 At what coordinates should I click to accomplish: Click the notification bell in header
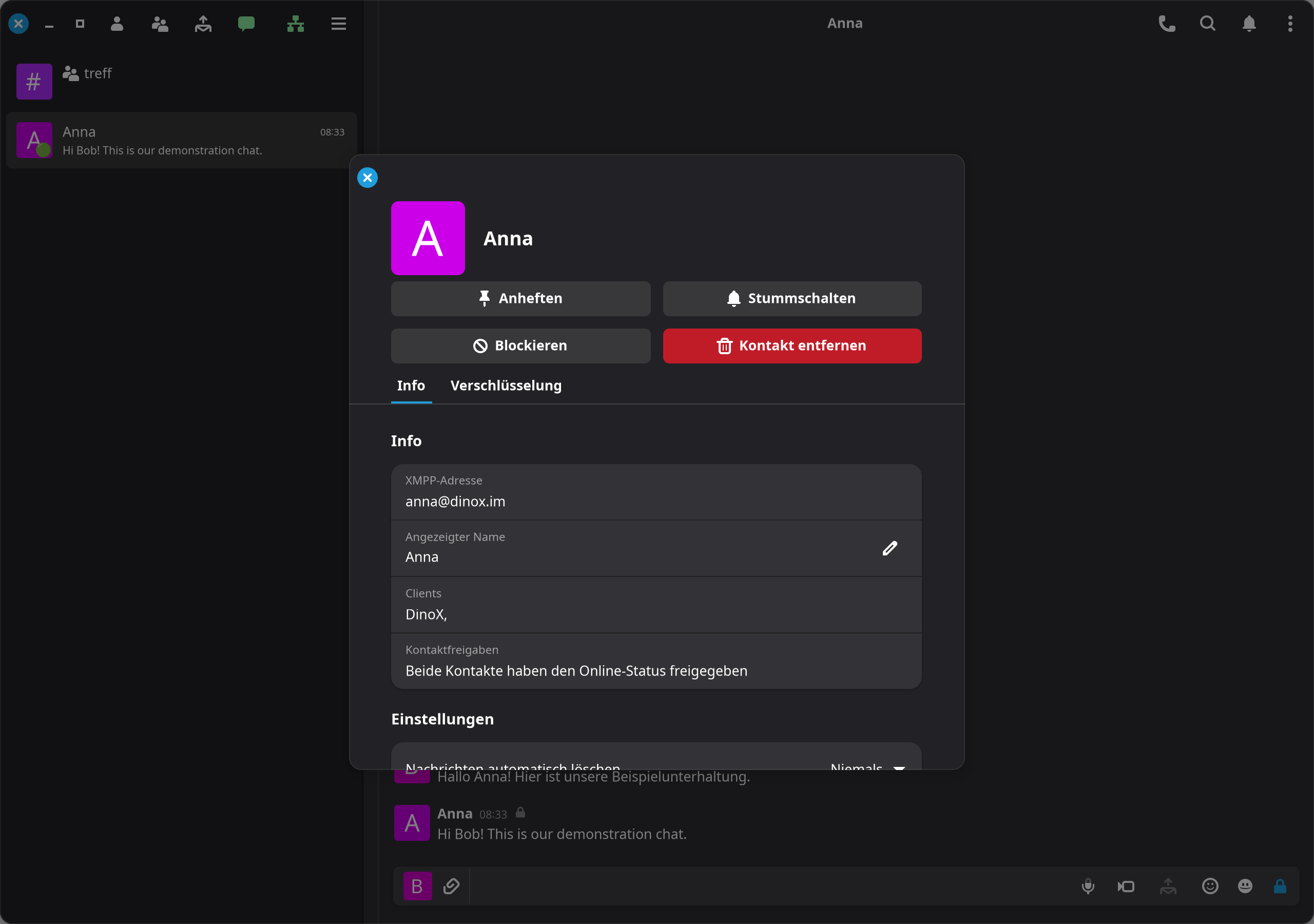(1249, 24)
